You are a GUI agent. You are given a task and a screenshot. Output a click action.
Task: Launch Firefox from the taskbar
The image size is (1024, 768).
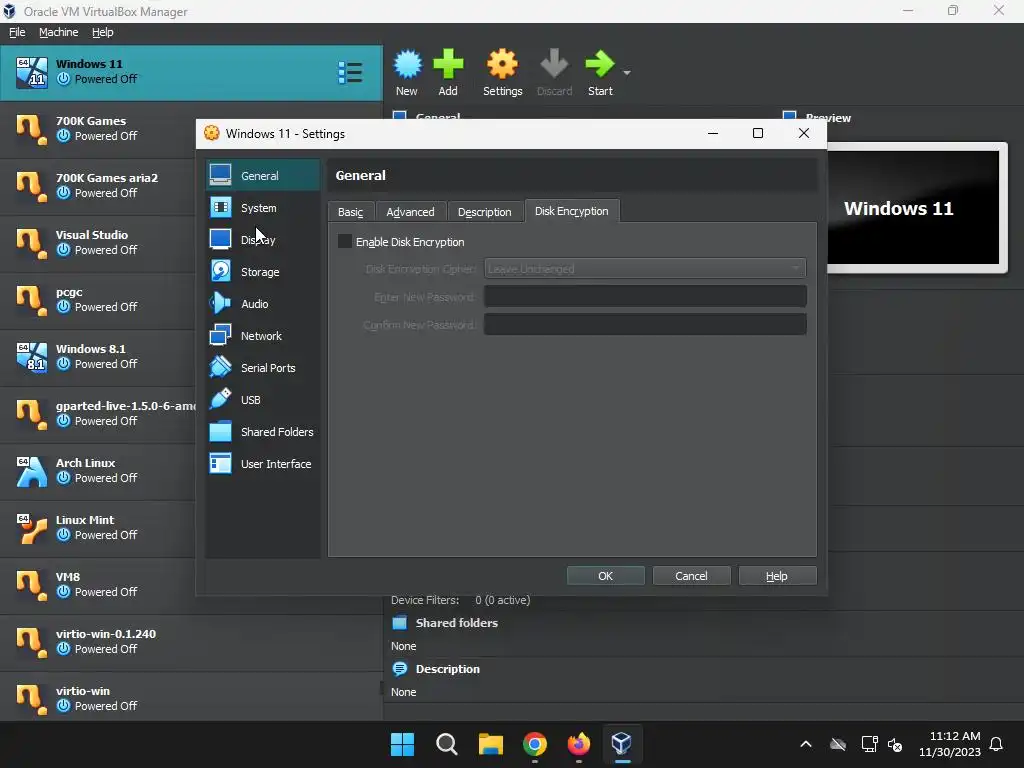(579, 744)
